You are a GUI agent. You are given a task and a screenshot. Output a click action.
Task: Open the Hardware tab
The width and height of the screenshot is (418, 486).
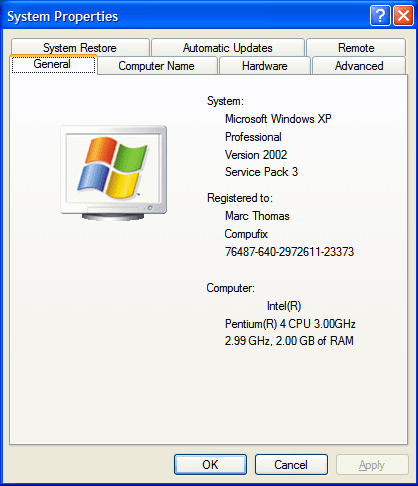(265, 66)
